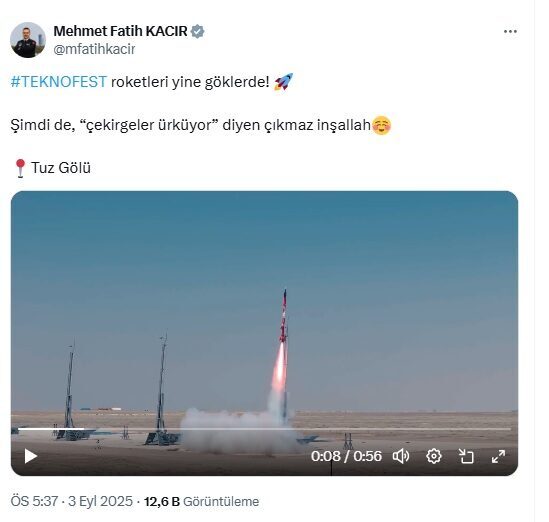Open Mehmet Fatih KACIR's profile avatar
Viewport: 549px width, 522px height.
coord(28,40)
